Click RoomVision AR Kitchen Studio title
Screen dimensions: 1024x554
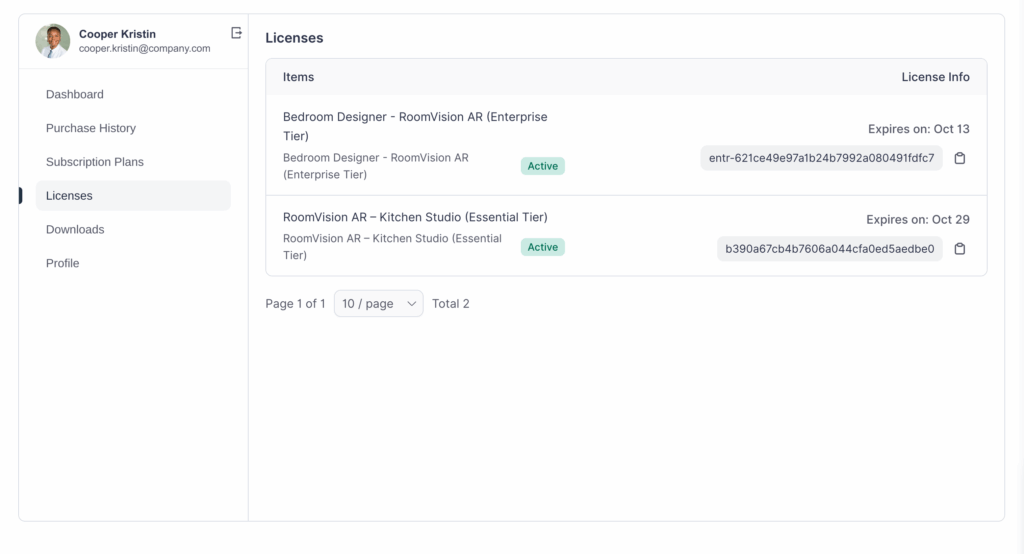pyautogui.click(x=415, y=217)
